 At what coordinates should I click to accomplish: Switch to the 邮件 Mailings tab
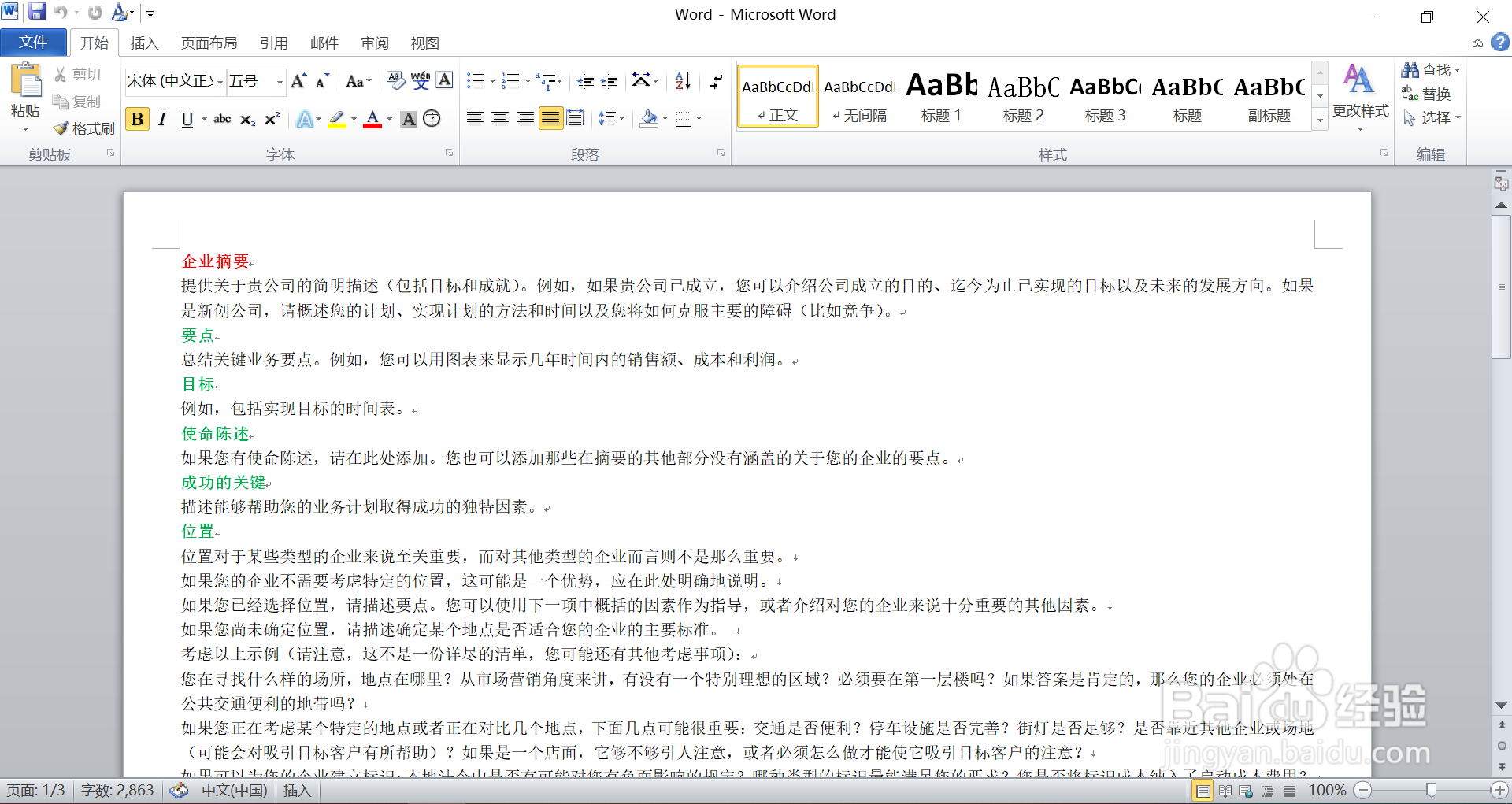324,43
